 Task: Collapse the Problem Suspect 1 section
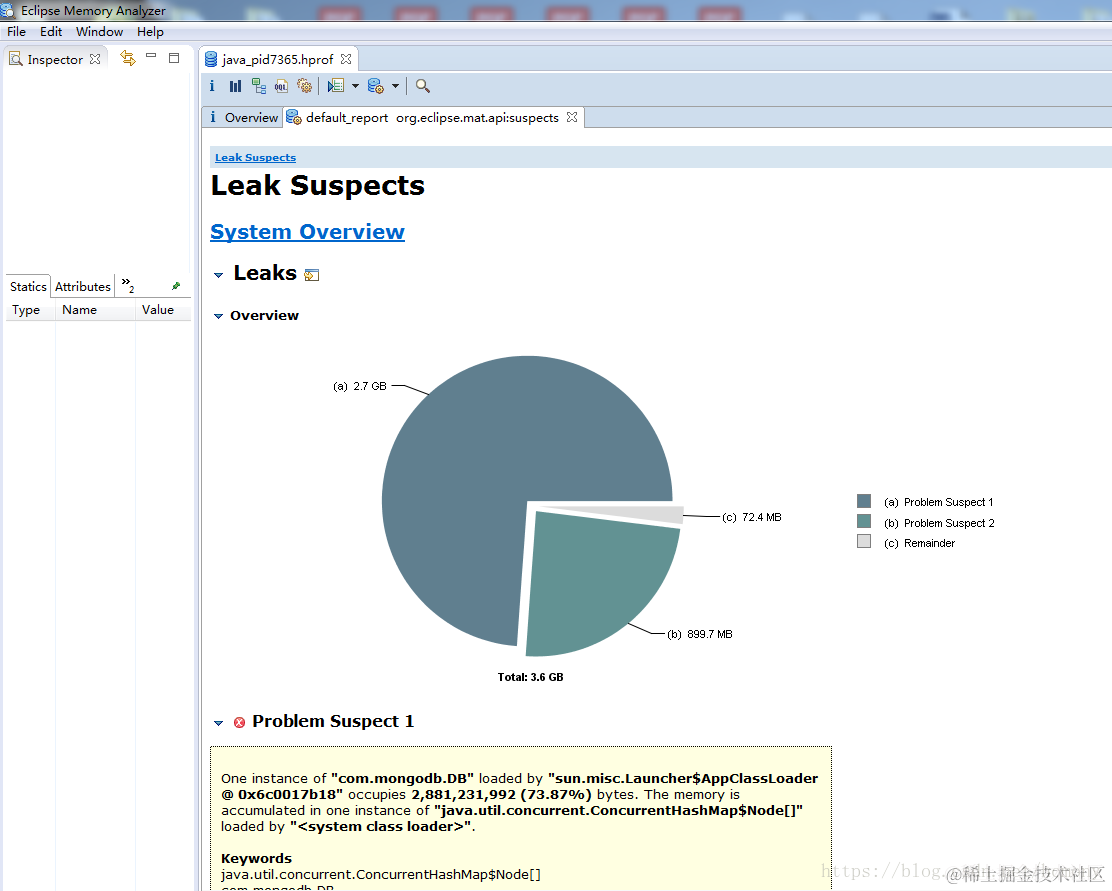[218, 723]
